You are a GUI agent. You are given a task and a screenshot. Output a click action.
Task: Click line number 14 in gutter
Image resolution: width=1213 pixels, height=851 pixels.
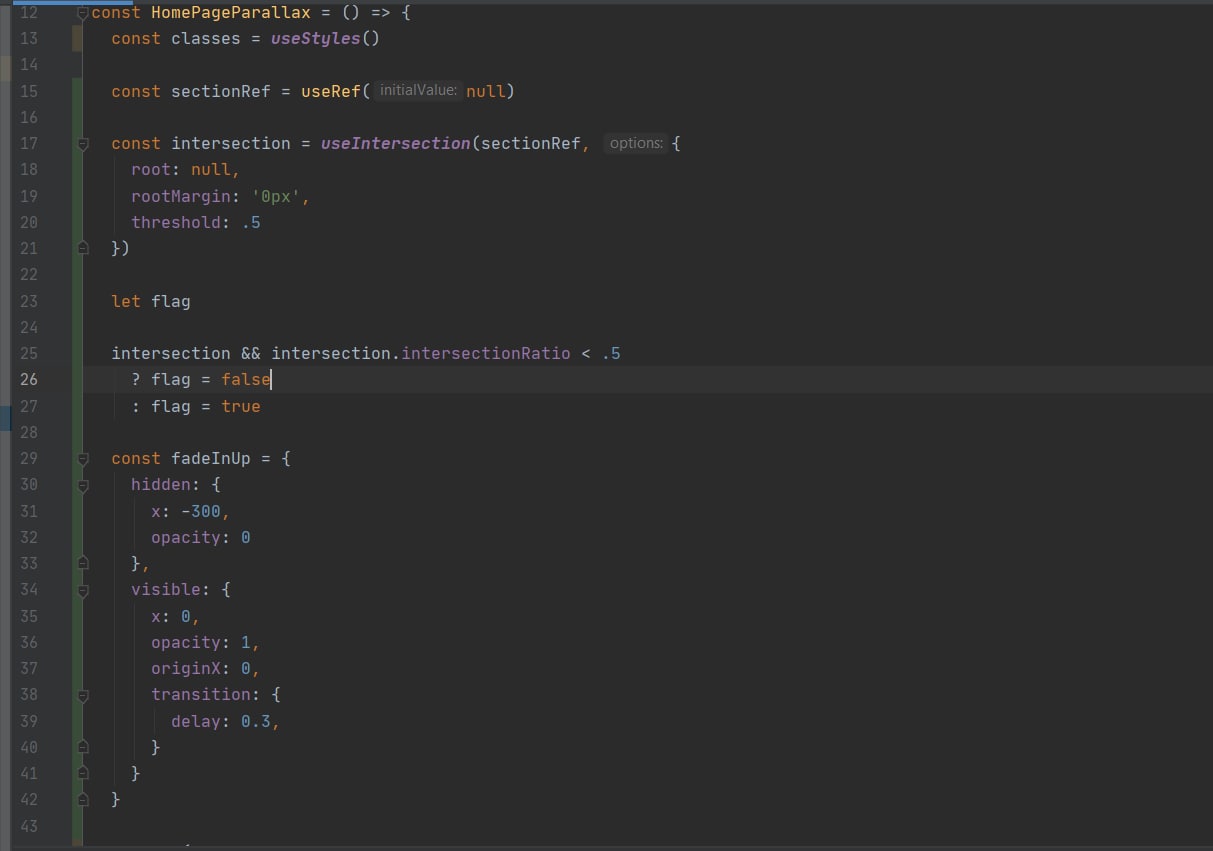click(28, 65)
